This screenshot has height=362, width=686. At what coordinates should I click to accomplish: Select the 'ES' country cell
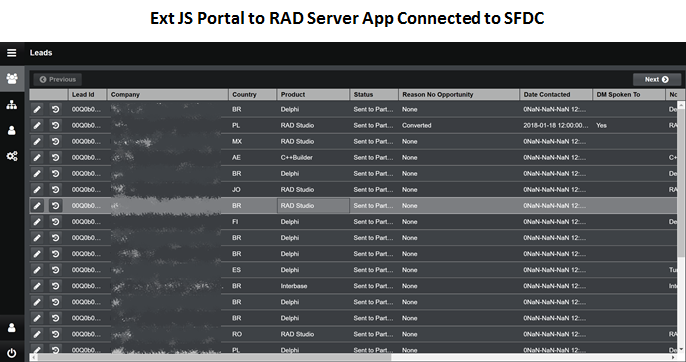click(252, 270)
